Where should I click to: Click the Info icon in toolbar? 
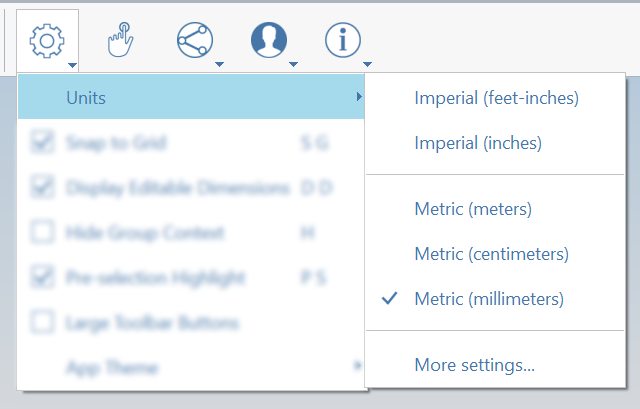click(x=342, y=40)
